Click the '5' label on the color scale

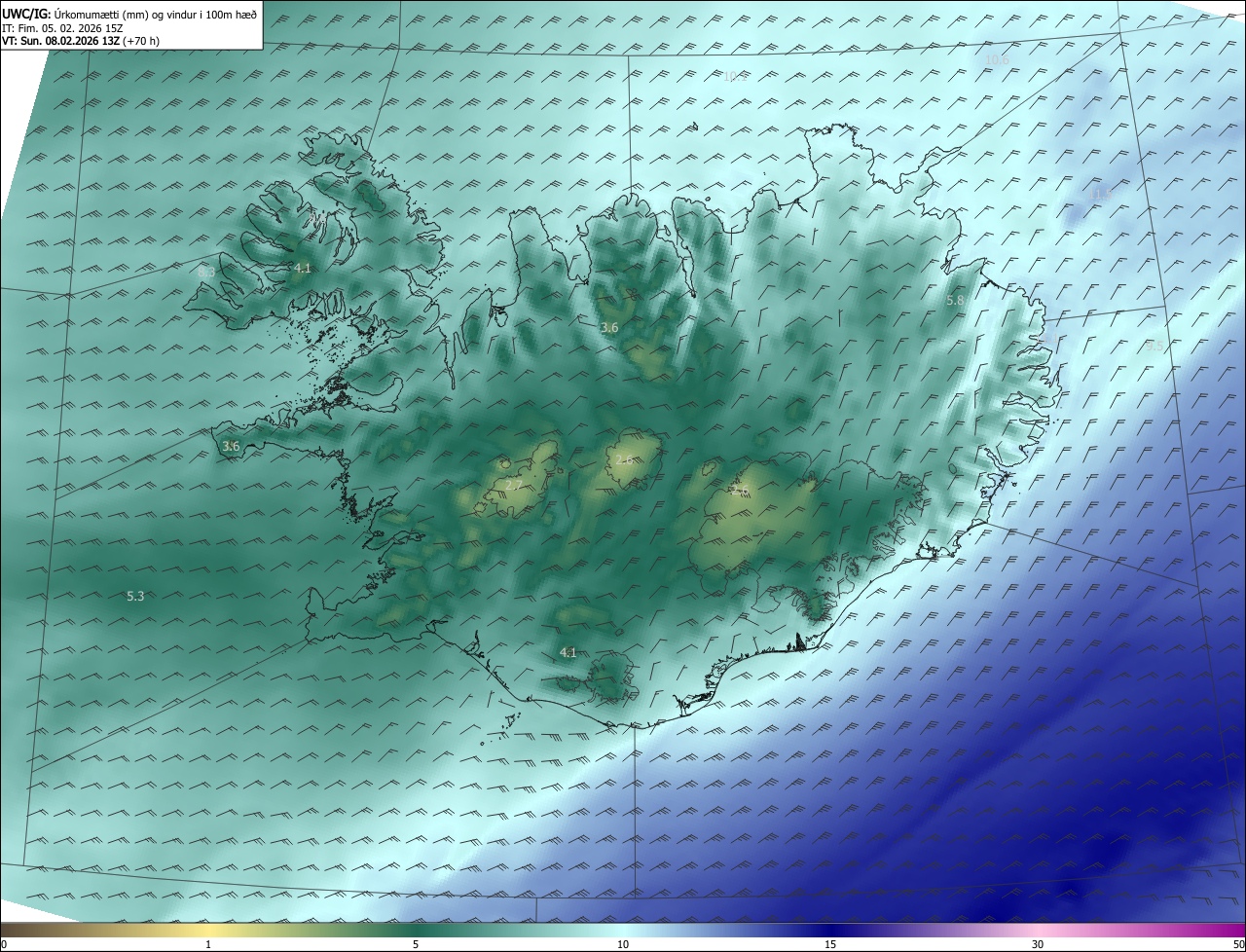(x=416, y=944)
